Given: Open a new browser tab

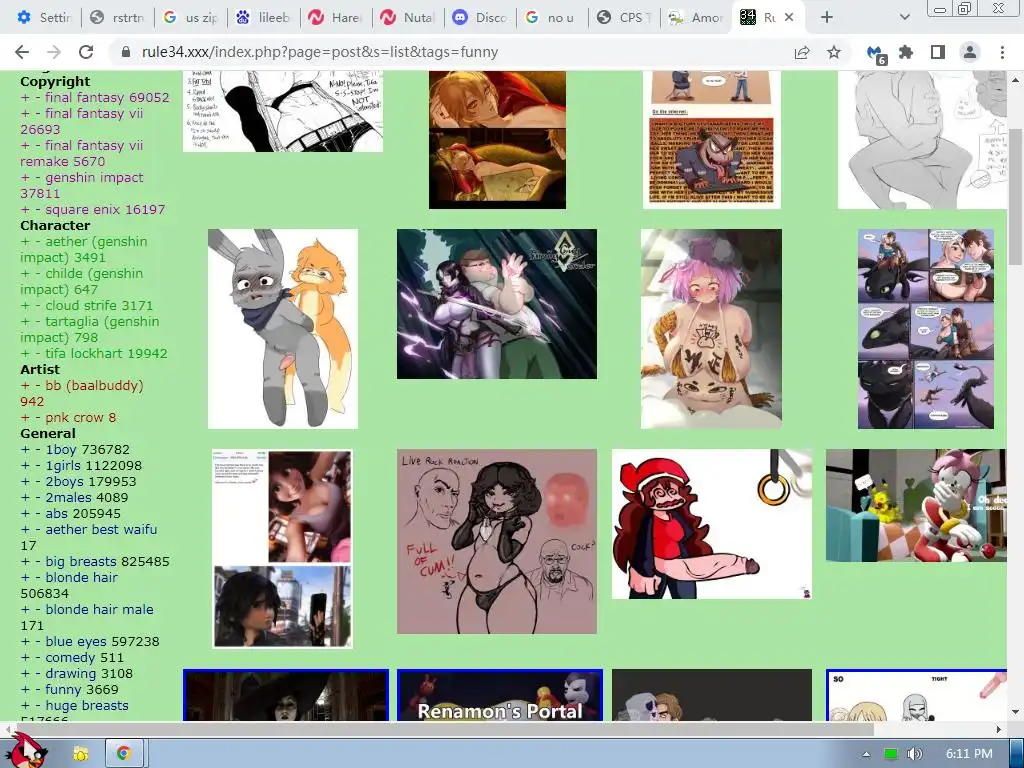Looking at the screenshot, I should click(x=827, y=18).
